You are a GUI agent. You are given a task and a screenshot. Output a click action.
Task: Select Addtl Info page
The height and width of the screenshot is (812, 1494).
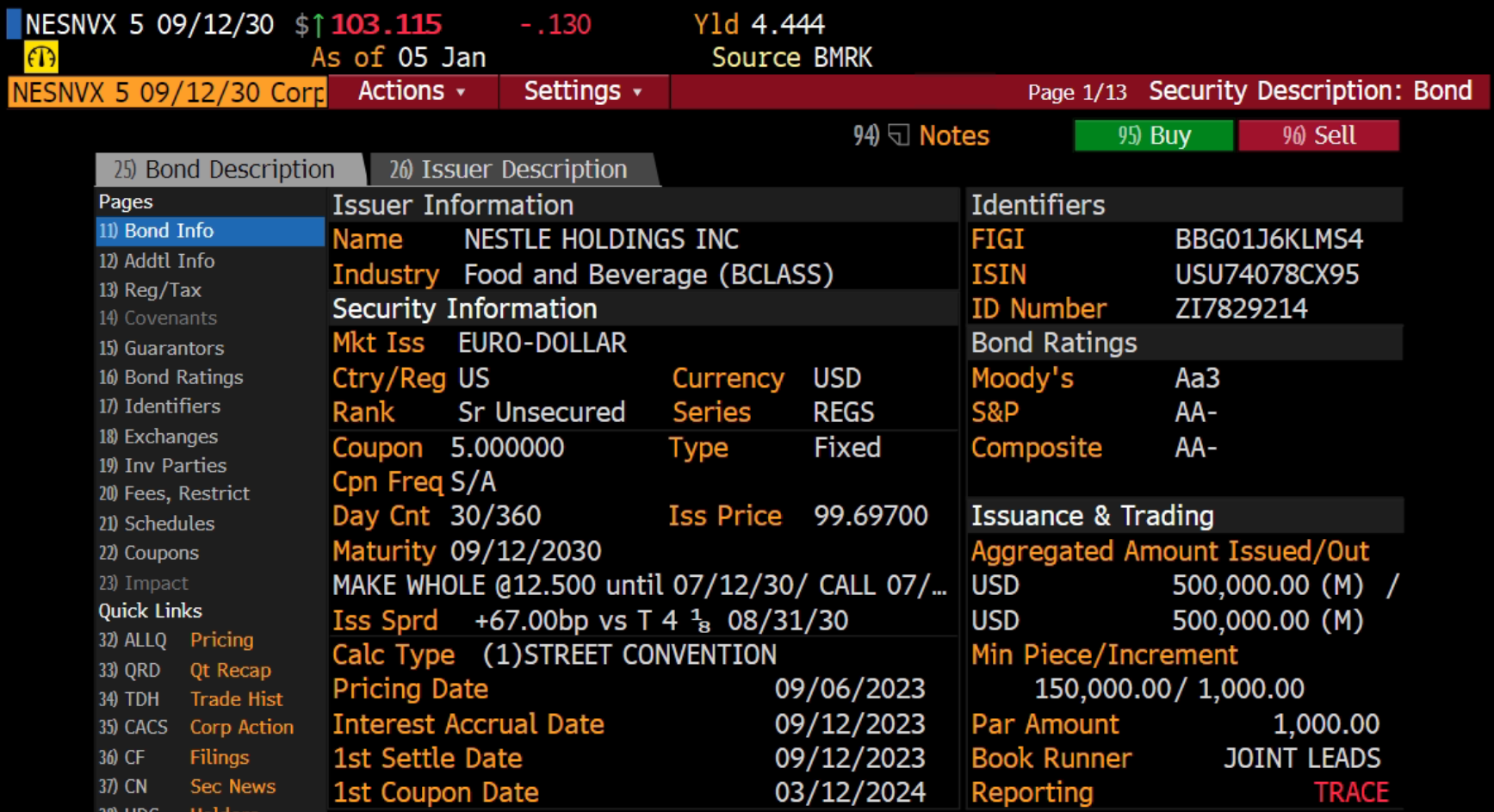point(157,260)
